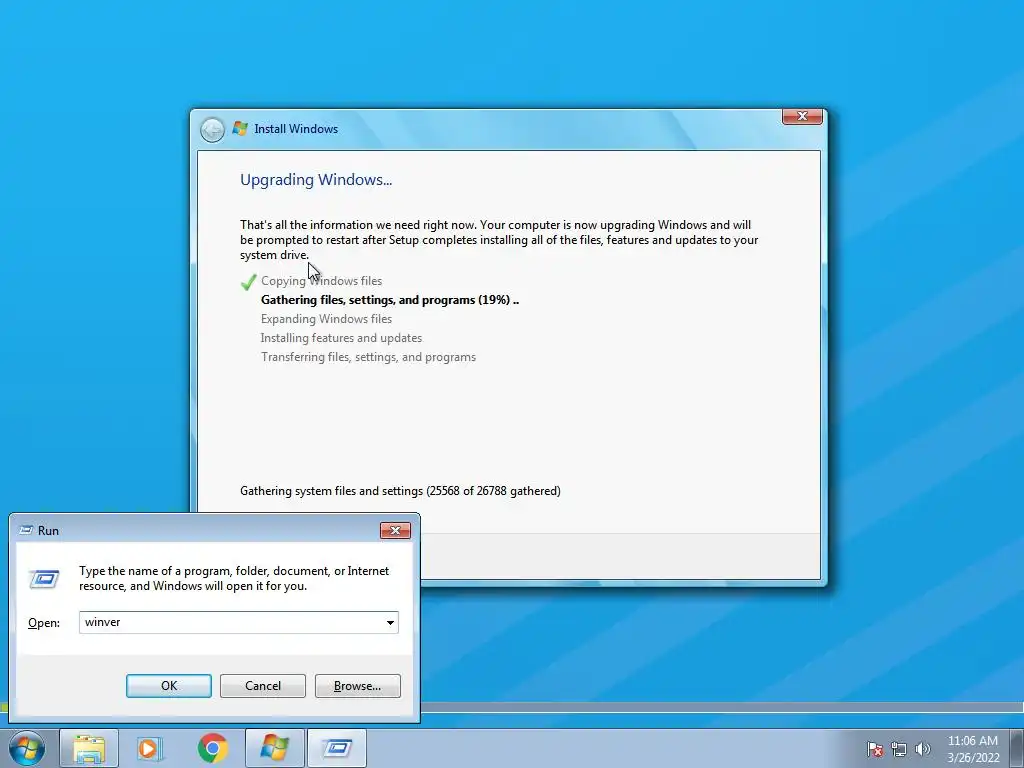Switch to Run dialog taskbar button
This screenshot has width=1024, height=768.
[x=336, y=748]
